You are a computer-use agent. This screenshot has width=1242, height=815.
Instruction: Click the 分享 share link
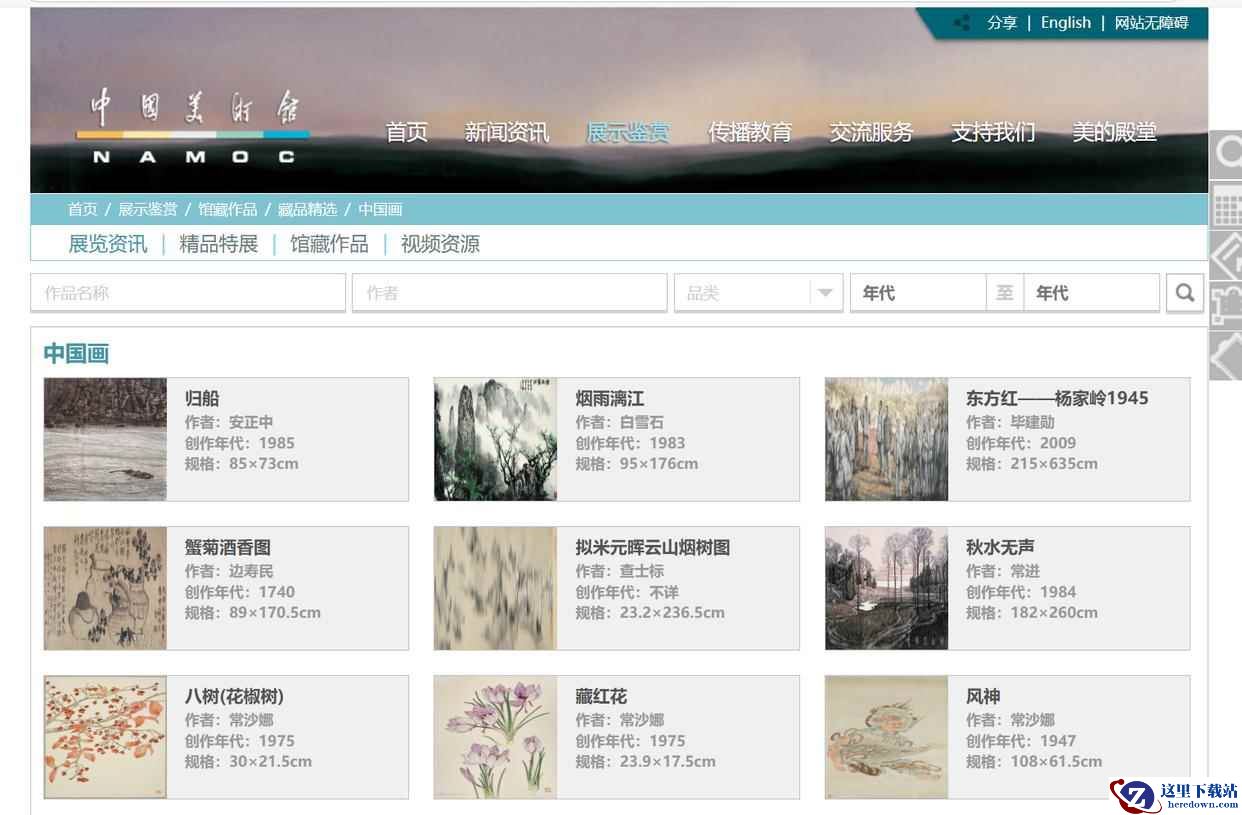(x=1002, y=23)
